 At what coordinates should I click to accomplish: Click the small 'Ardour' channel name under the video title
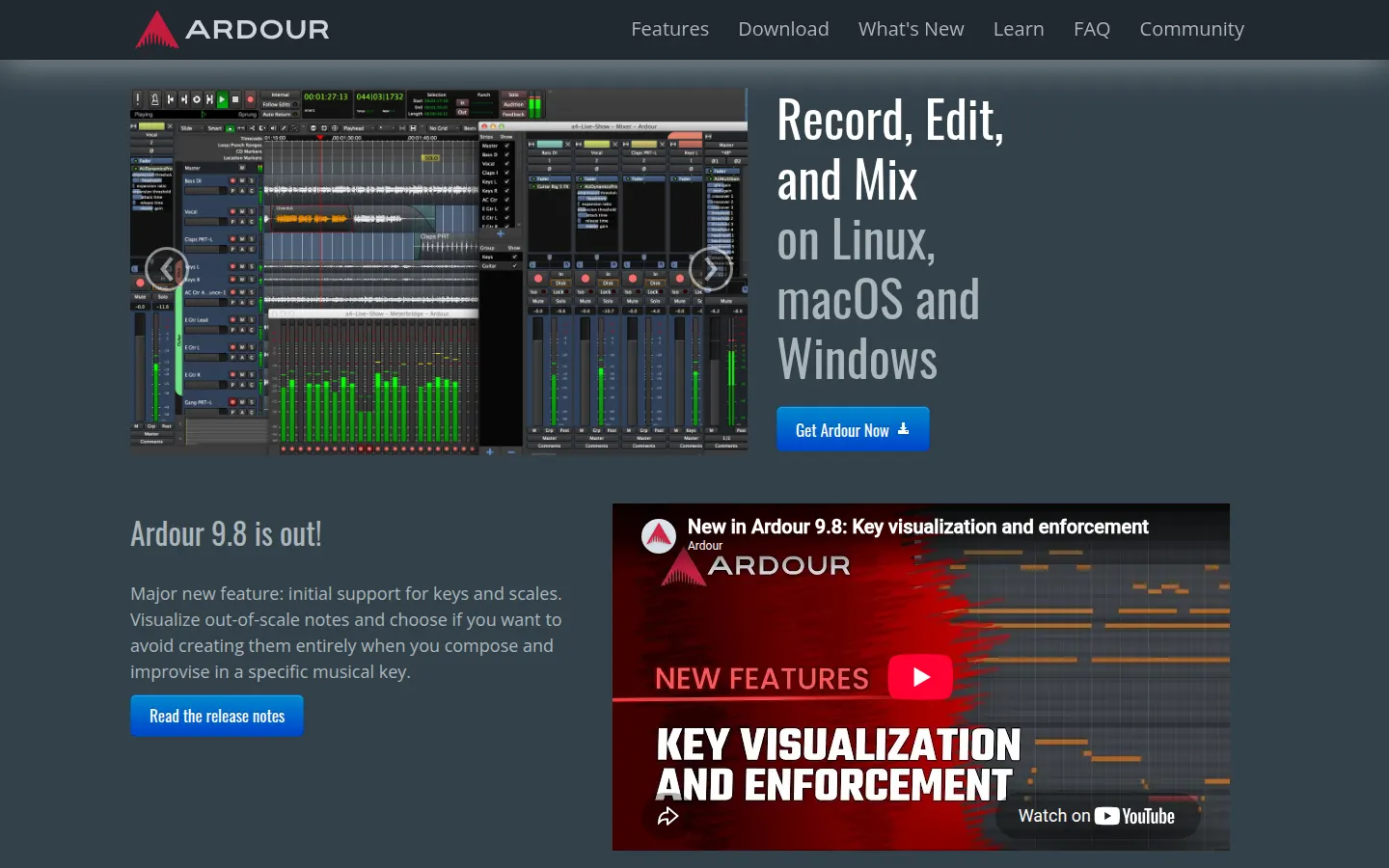[x=704, y=546]
